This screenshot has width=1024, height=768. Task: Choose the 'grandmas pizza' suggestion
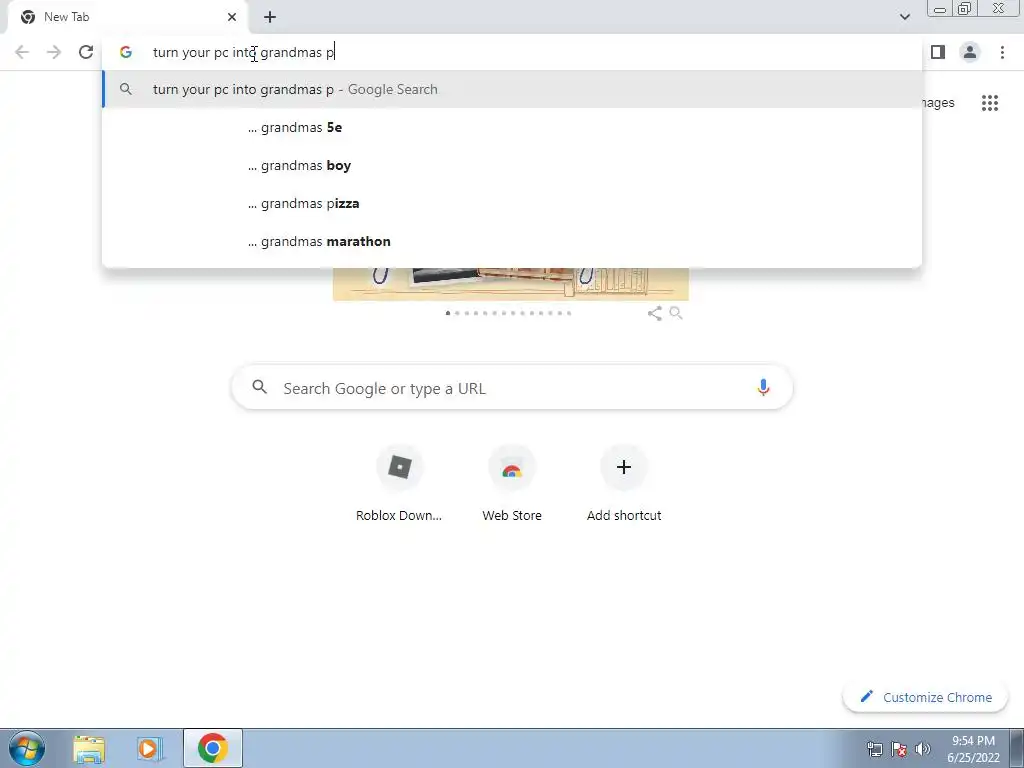pyautogui.click(x=512, y=203)
